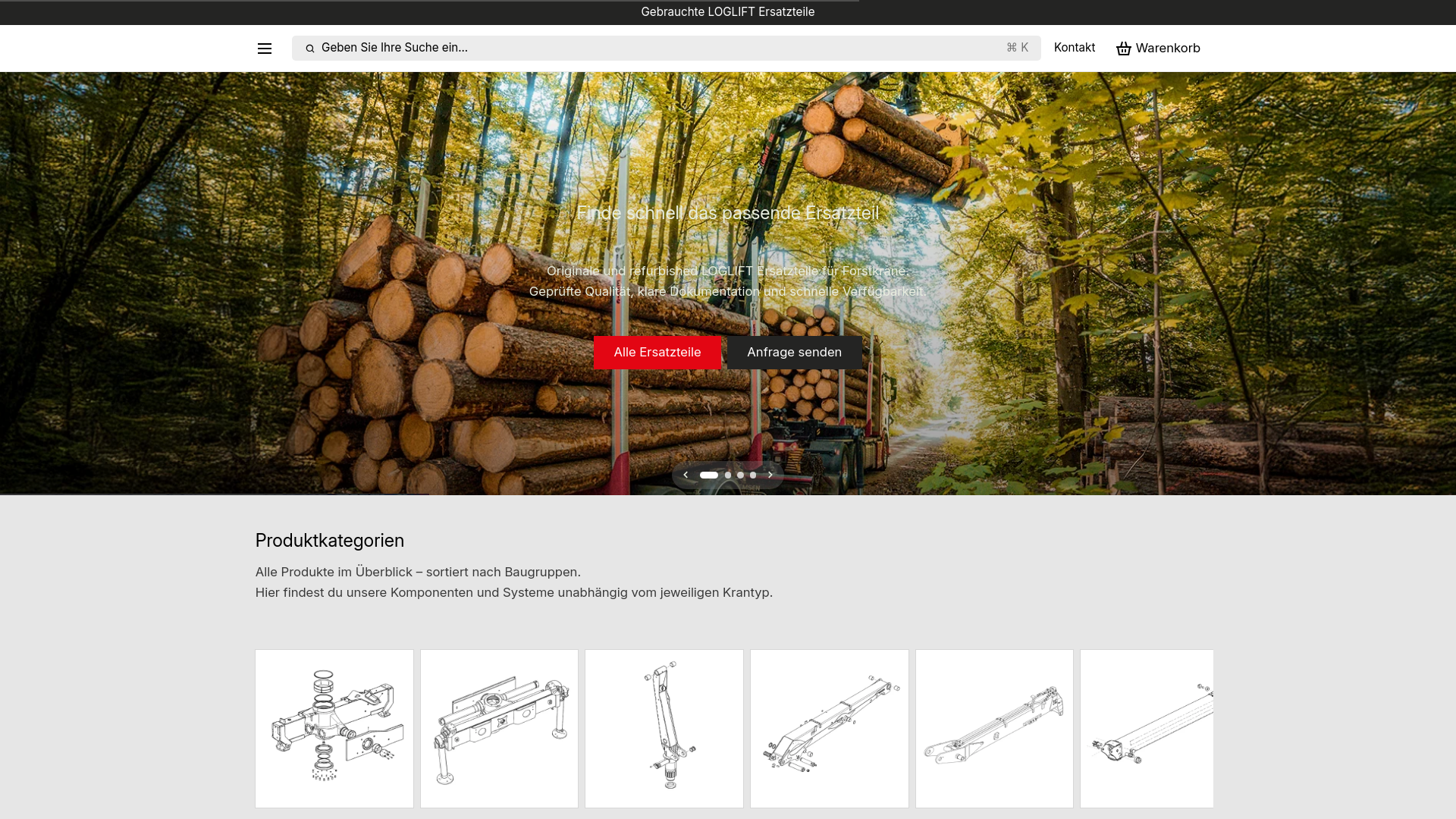This screenshot has width=1456, height=819.
Task: Click the search magnifier icon
Action: click(x=309, y=49)
